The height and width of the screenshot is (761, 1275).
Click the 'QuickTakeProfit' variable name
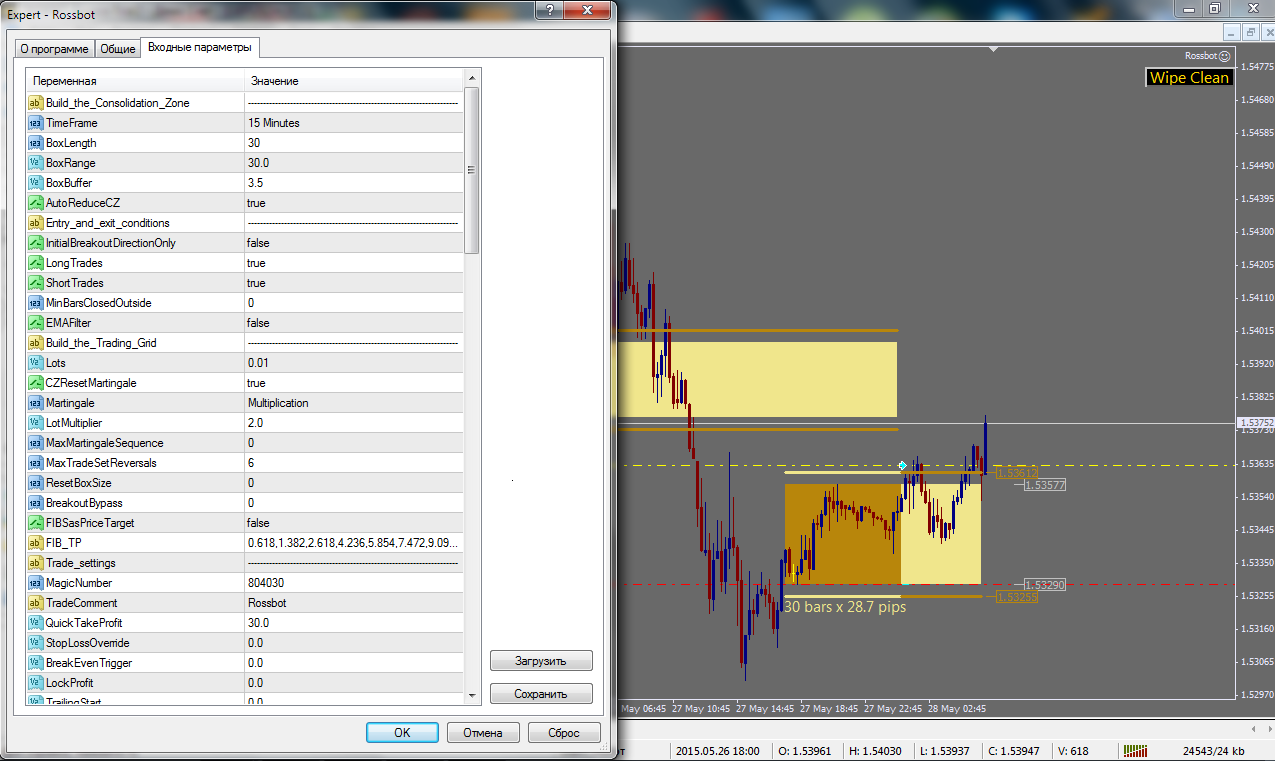pyautogui.click(x=85, y=623)
